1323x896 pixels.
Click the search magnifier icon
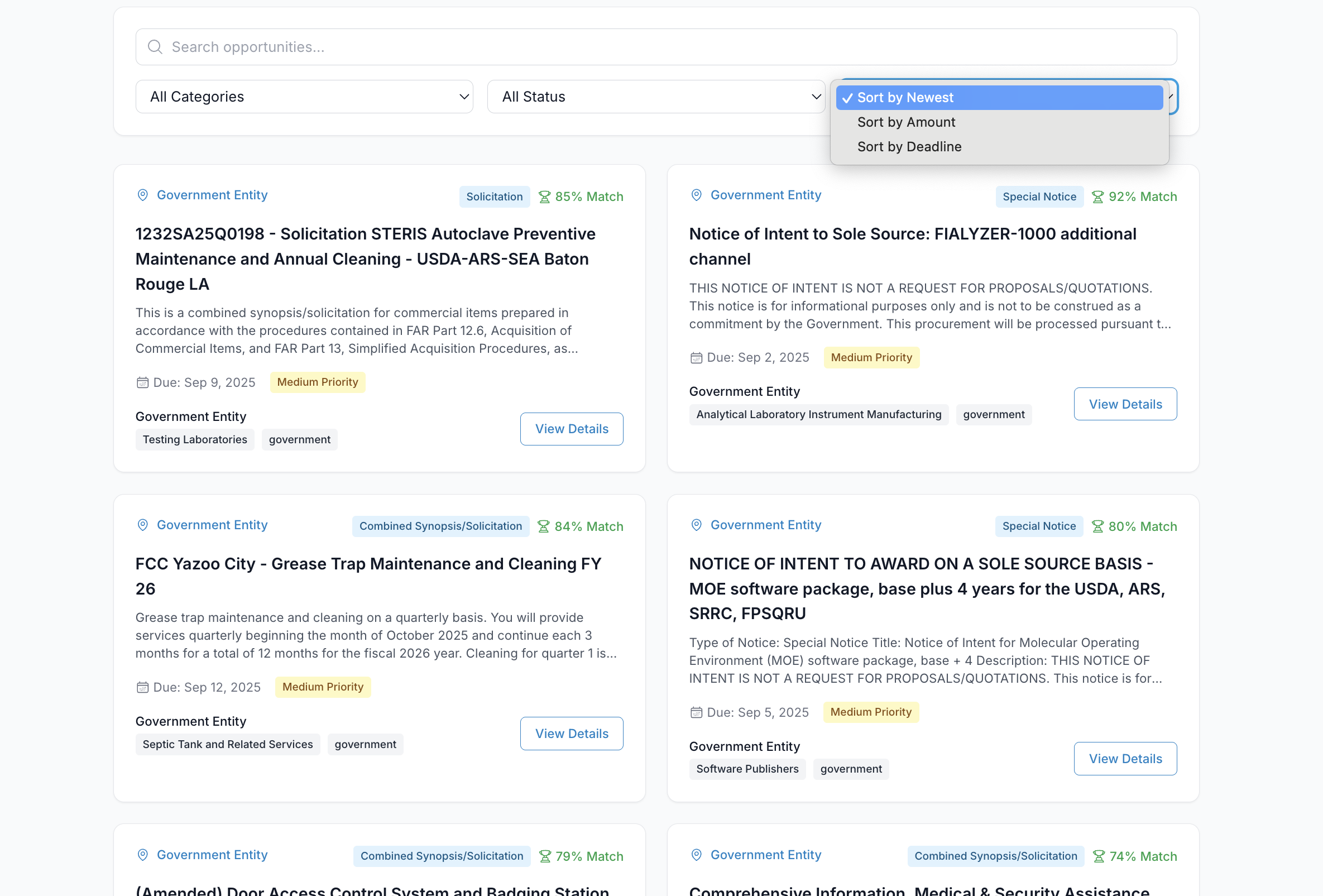(155, 46)
